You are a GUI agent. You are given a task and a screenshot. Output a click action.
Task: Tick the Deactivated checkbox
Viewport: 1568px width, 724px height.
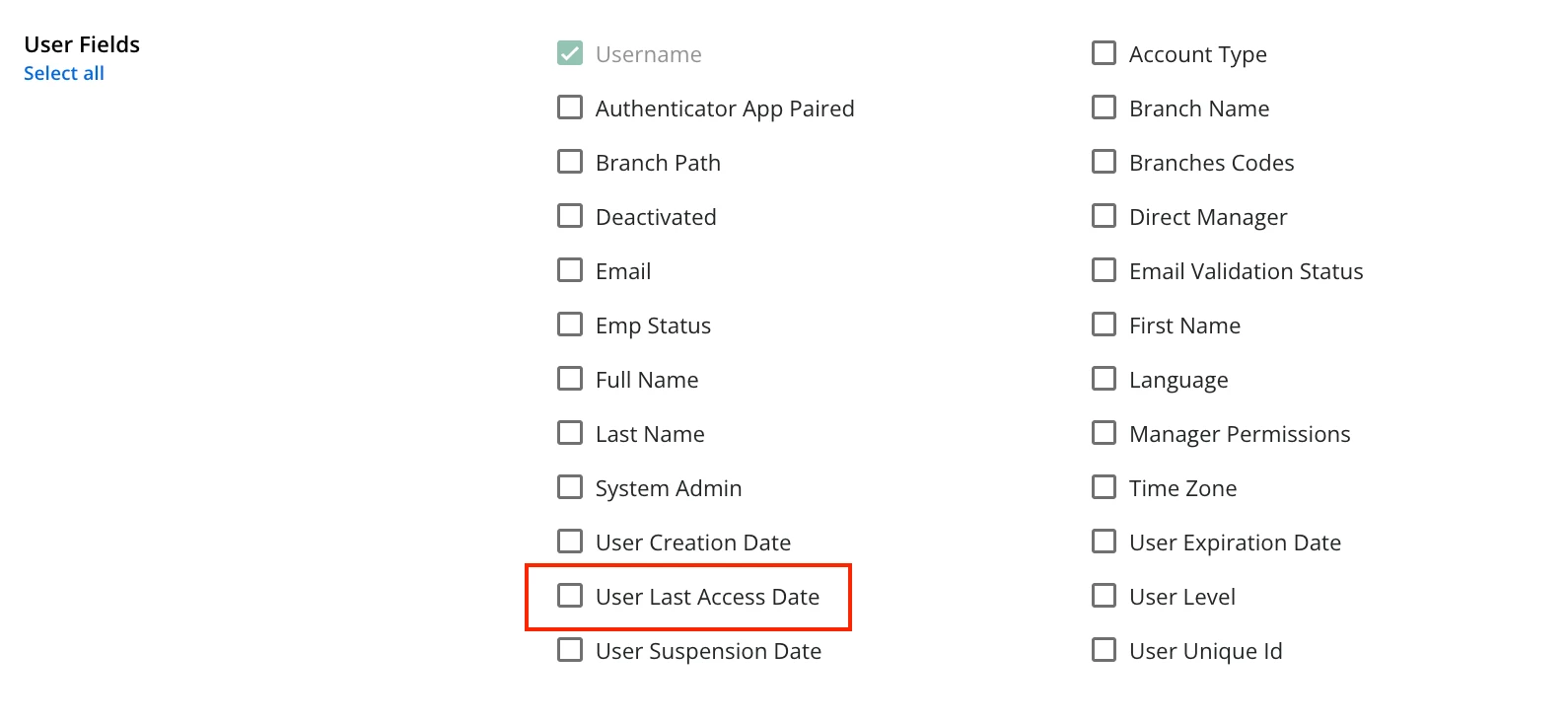point(570,216)
